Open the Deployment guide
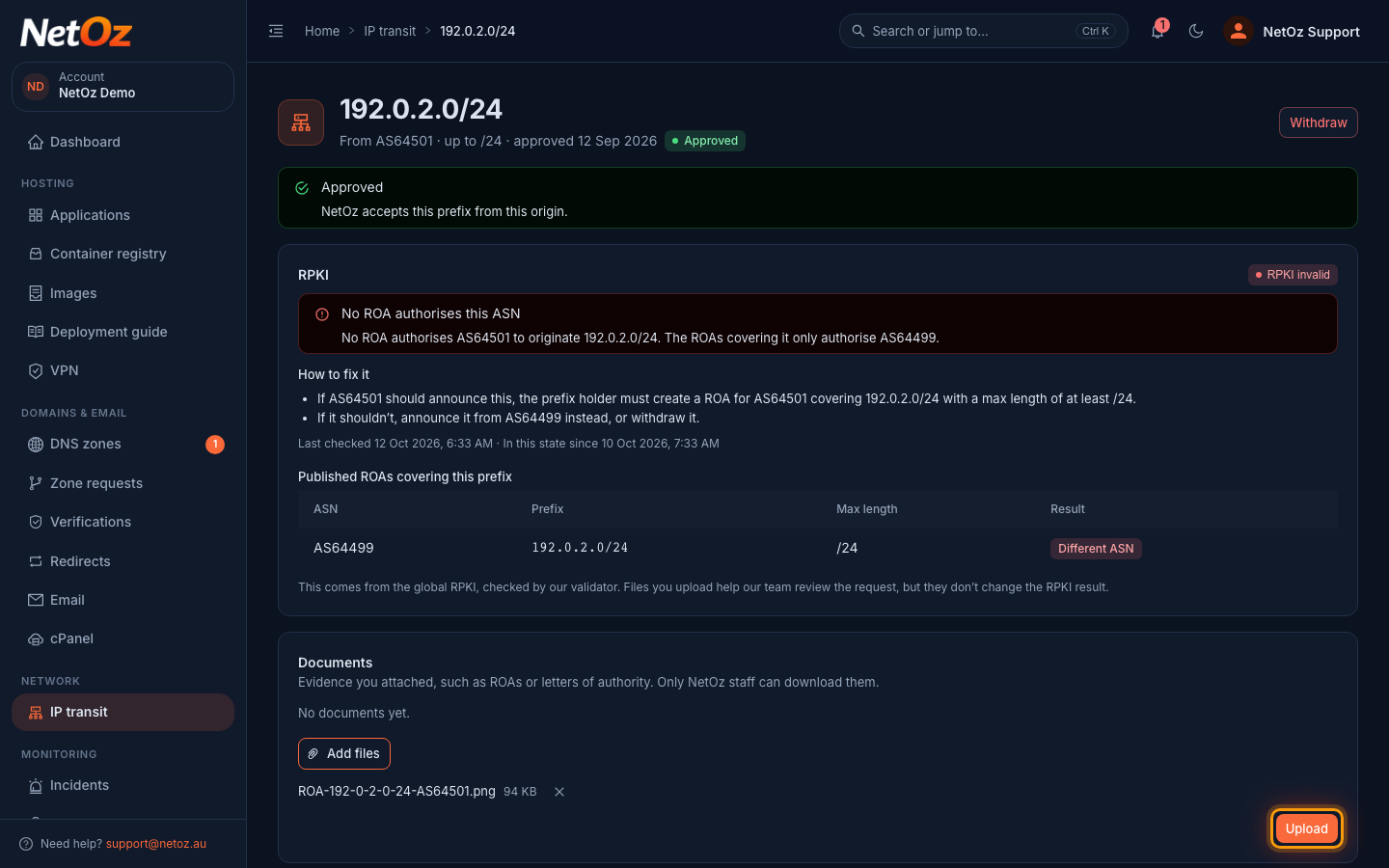 [123, 332]
